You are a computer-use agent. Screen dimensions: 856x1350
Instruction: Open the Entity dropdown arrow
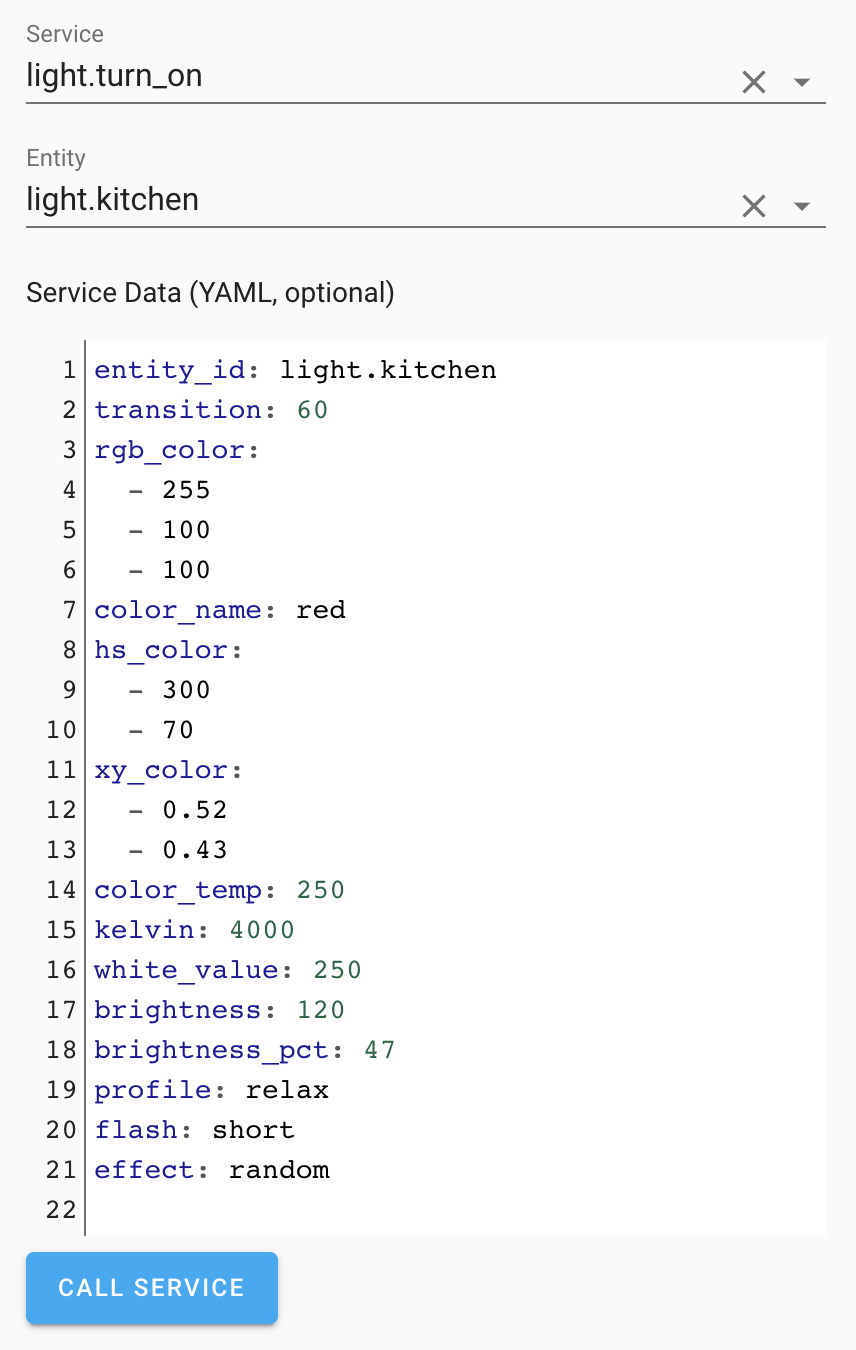[x=801, y=206]
